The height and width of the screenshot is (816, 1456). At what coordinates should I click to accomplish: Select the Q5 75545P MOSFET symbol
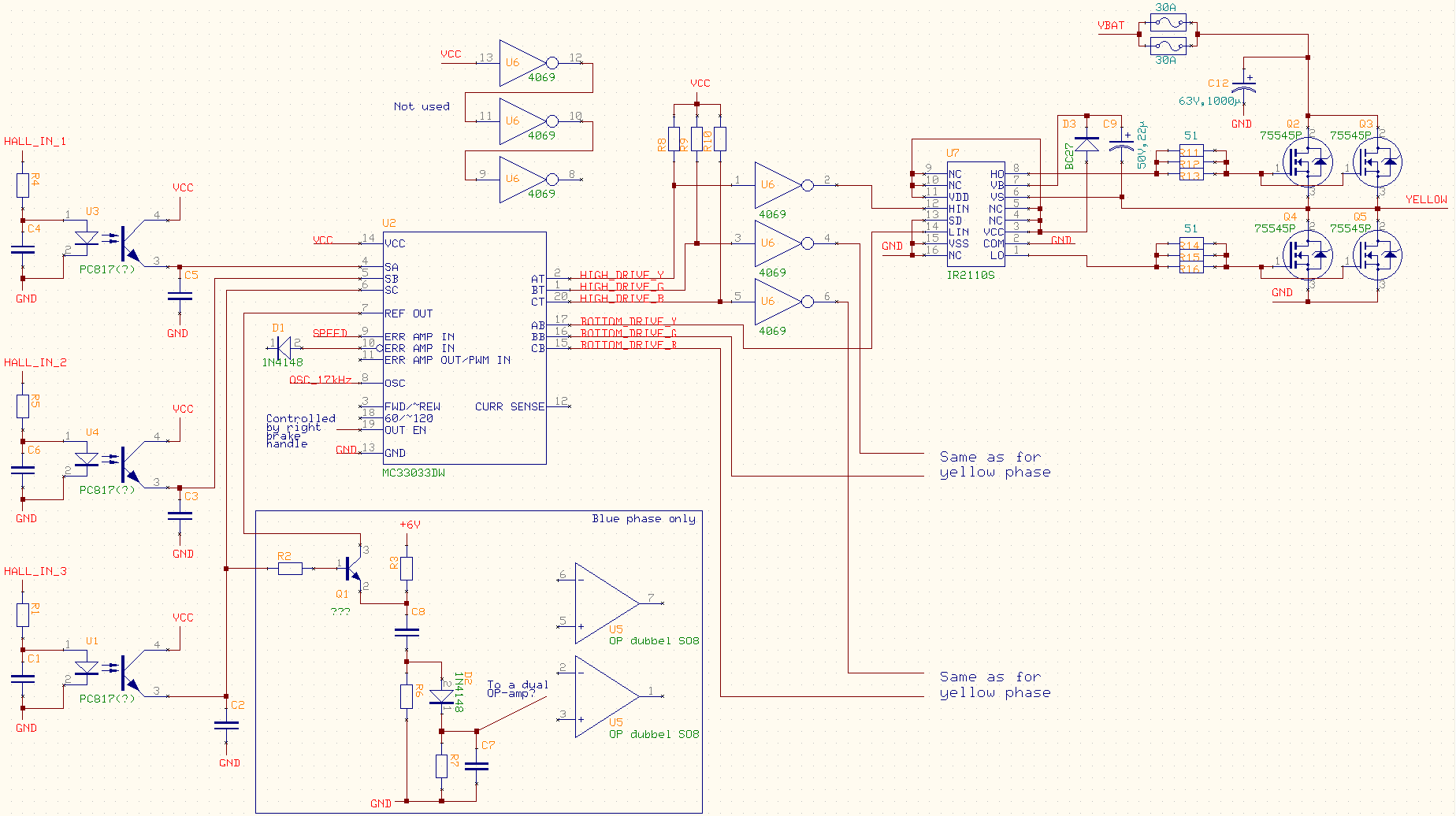pyautogui.click(x=1377, y=255)
